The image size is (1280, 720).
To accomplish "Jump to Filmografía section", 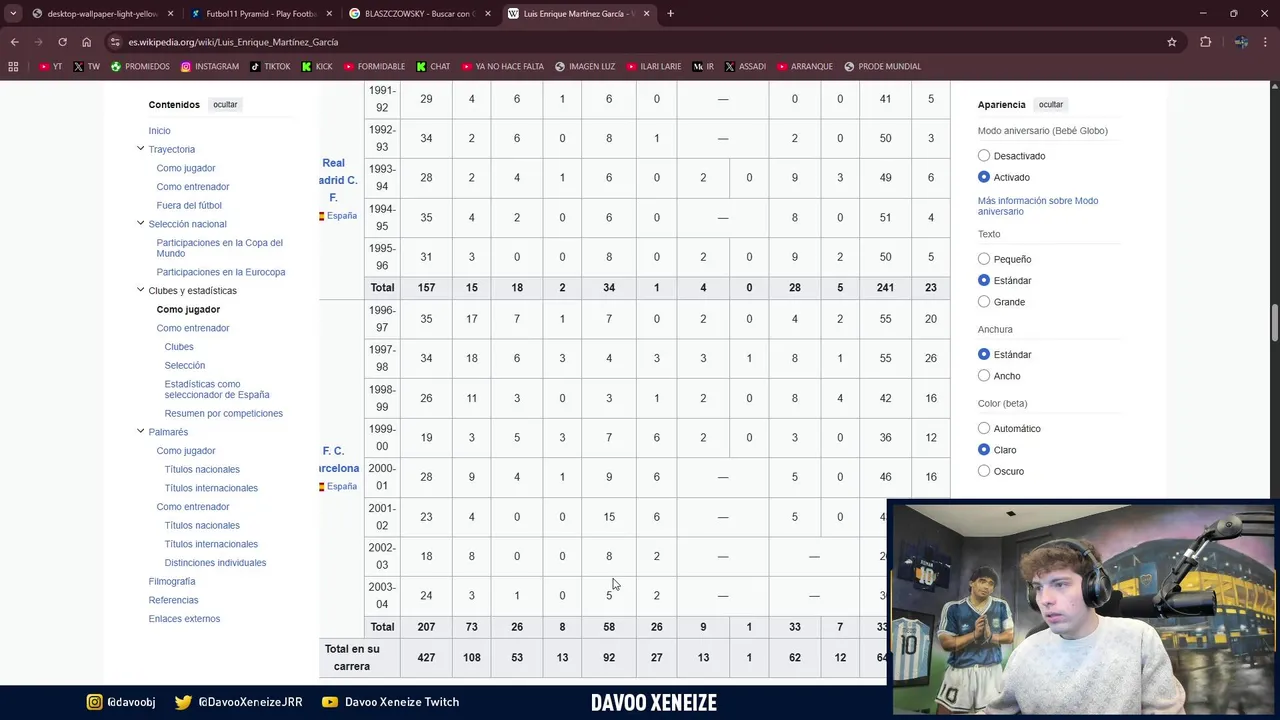I will (172, 581).
